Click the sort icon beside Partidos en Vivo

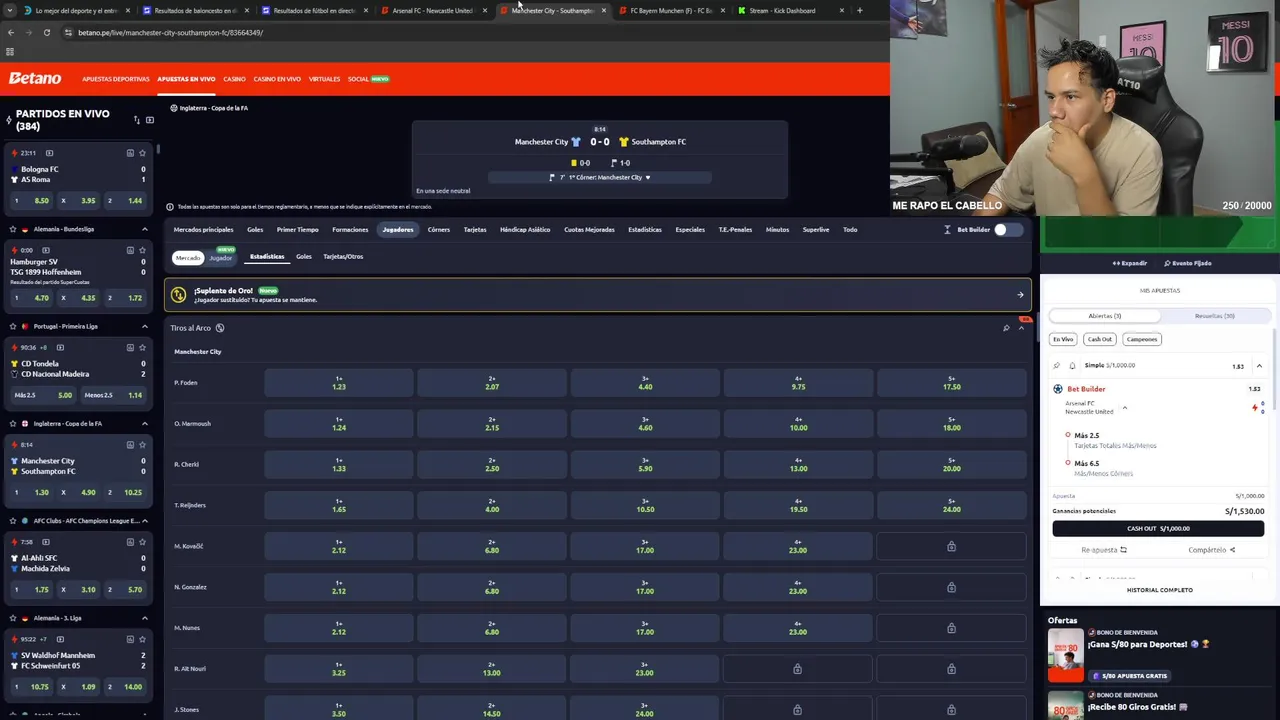tap(137, 120)
